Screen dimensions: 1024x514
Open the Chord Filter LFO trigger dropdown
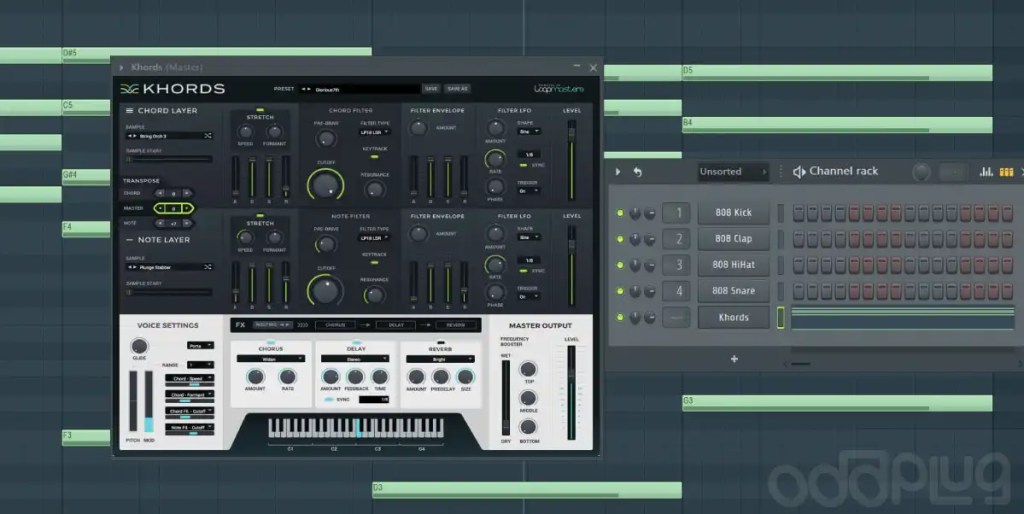pos(528,191)
